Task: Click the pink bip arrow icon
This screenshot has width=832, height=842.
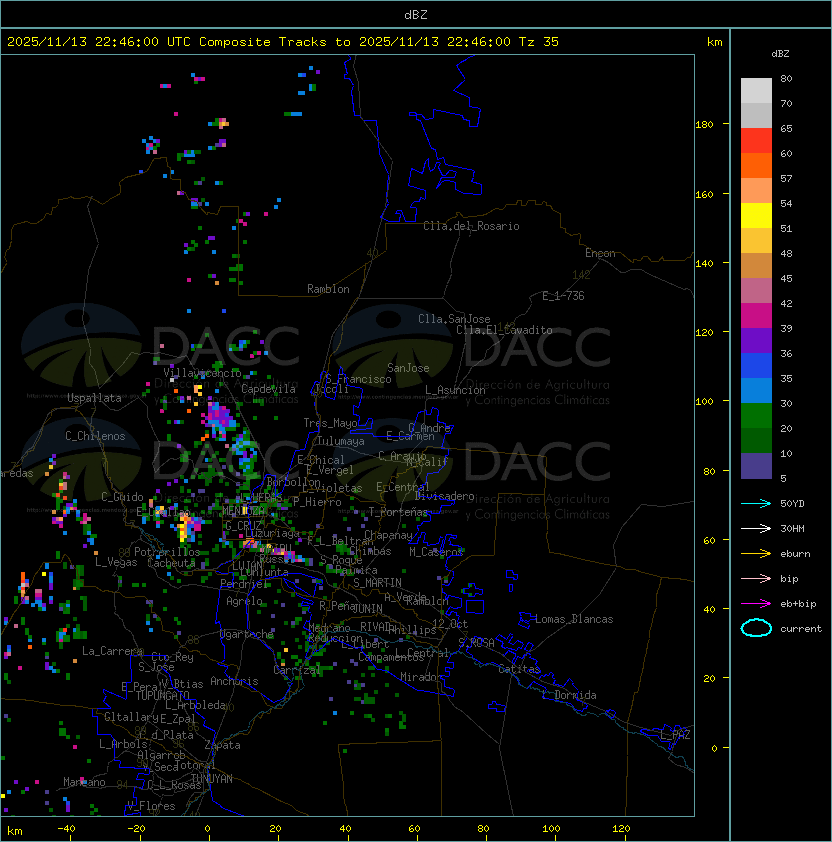Action: [756, 578]
